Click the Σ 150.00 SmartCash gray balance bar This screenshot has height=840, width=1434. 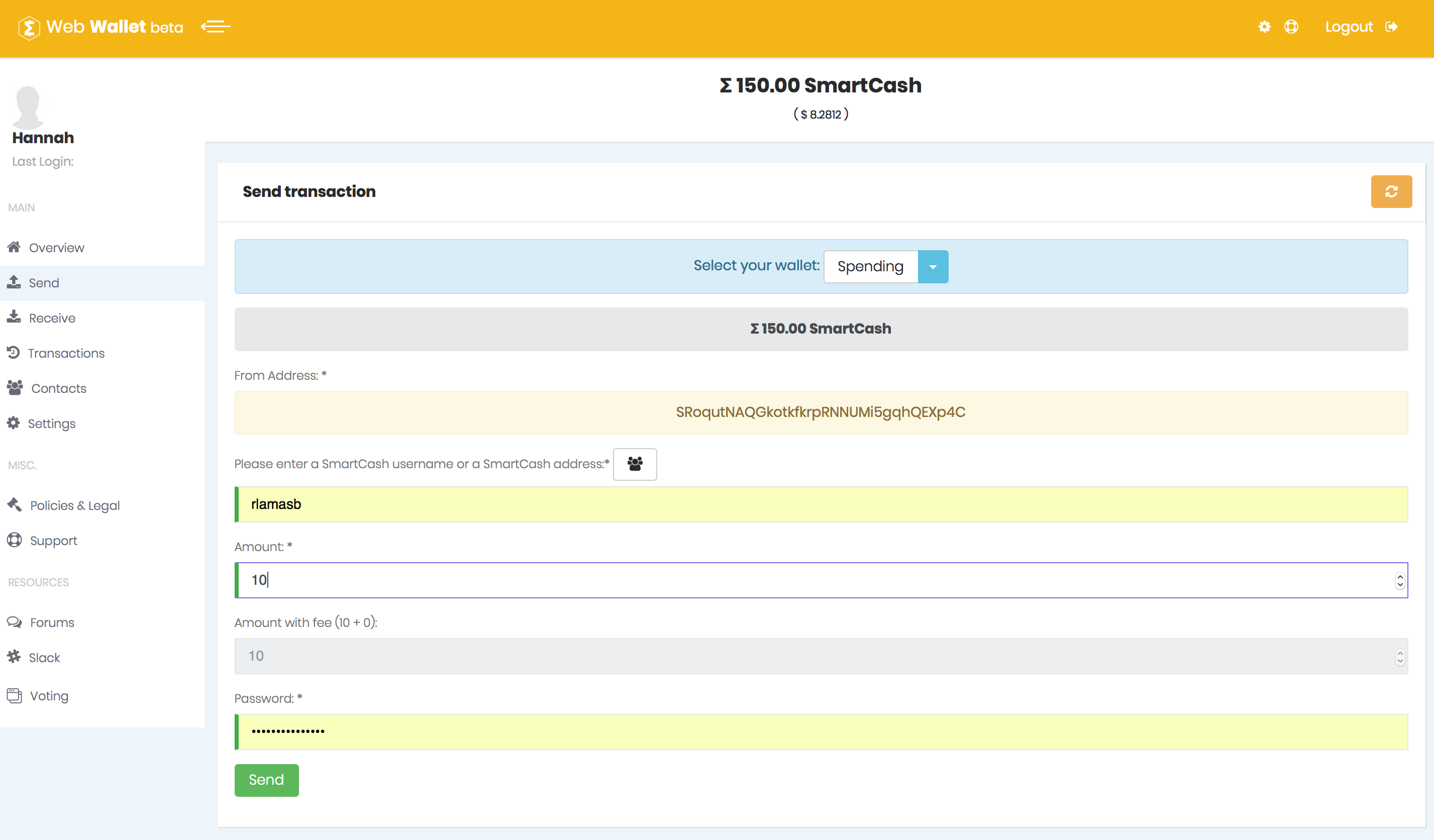(821, 329)
